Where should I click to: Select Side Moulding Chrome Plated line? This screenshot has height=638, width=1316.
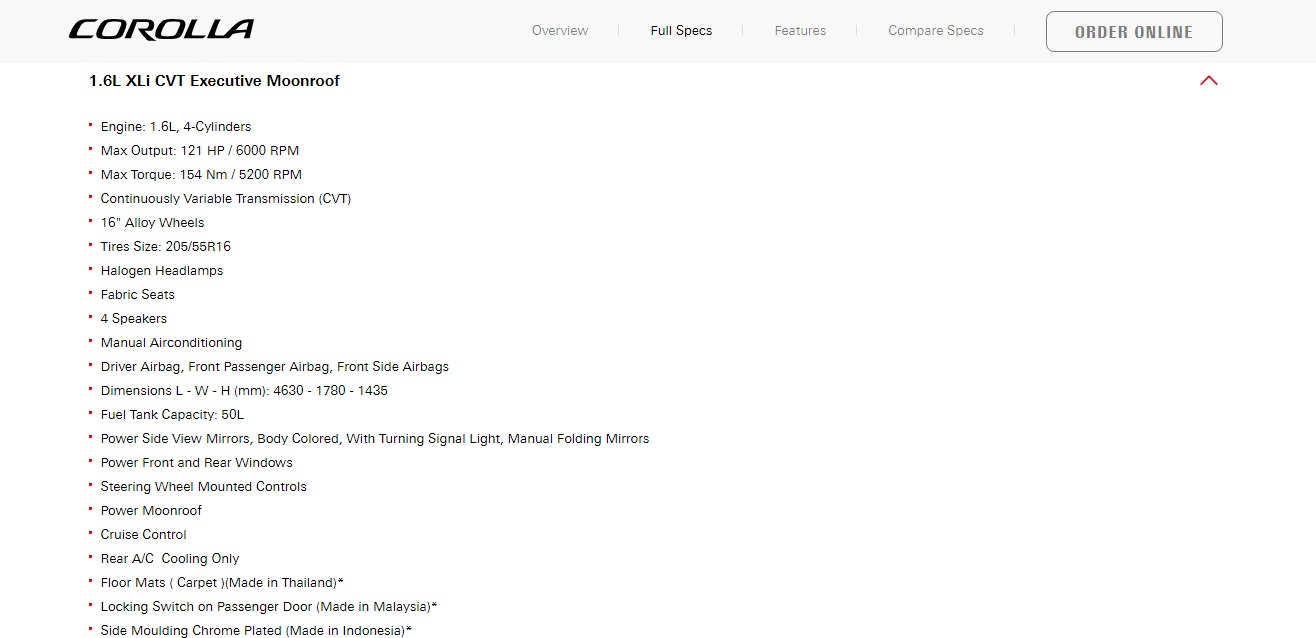[256, 631]
